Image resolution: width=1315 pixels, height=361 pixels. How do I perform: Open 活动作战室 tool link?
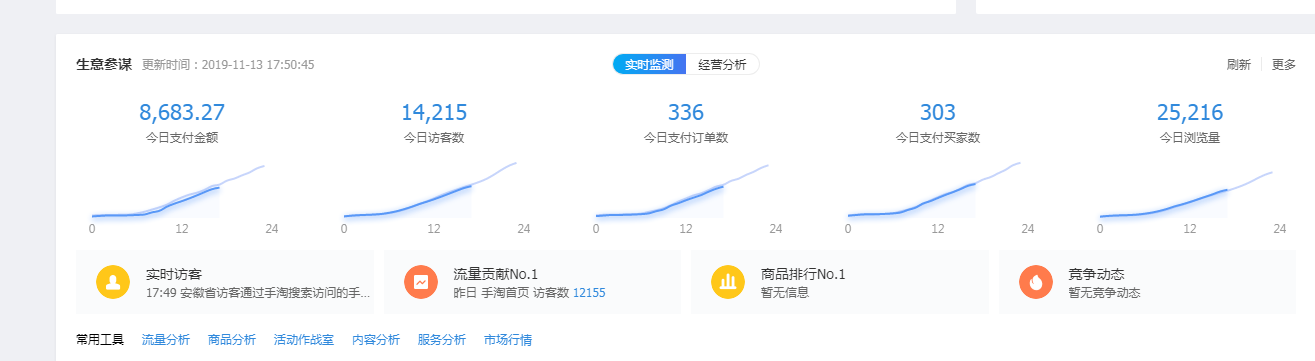click(304, 340)
